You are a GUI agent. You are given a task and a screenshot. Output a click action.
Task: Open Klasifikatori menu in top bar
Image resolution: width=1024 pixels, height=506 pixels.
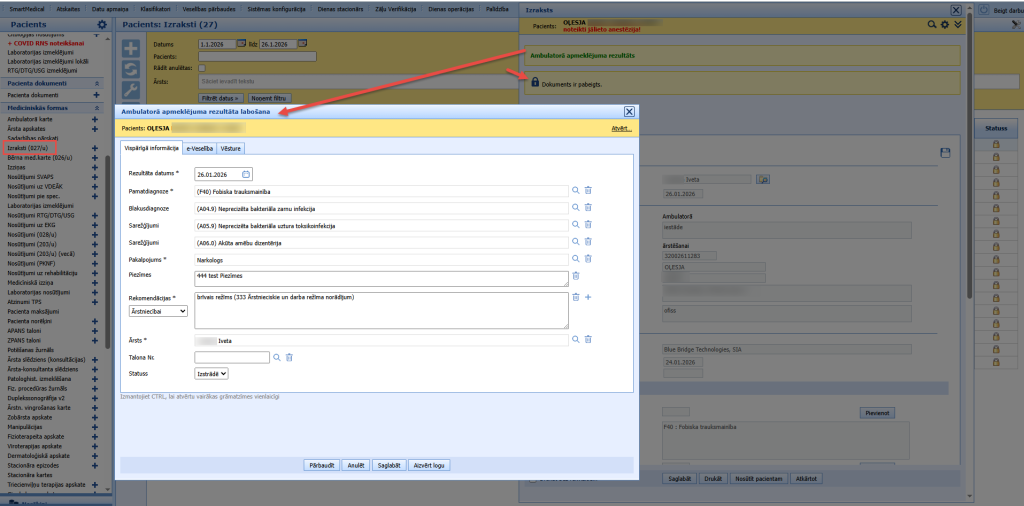click(155, 10)
